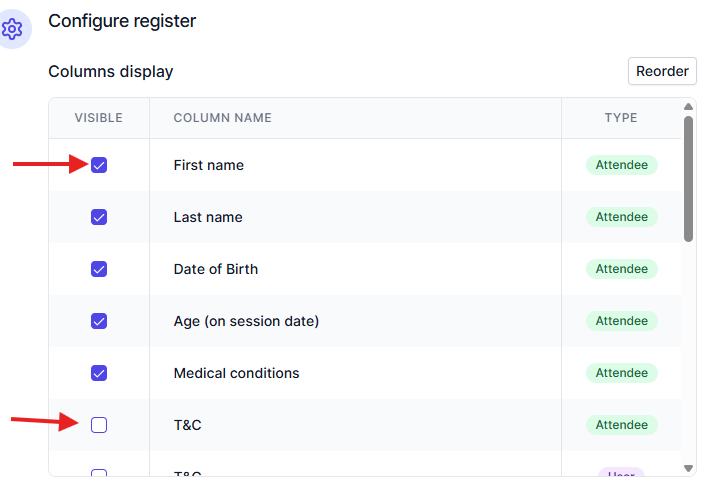This screenshot has height=496, width=718.
Task: Uncheck the First name visibility checkbox
Action: [99, 165]
